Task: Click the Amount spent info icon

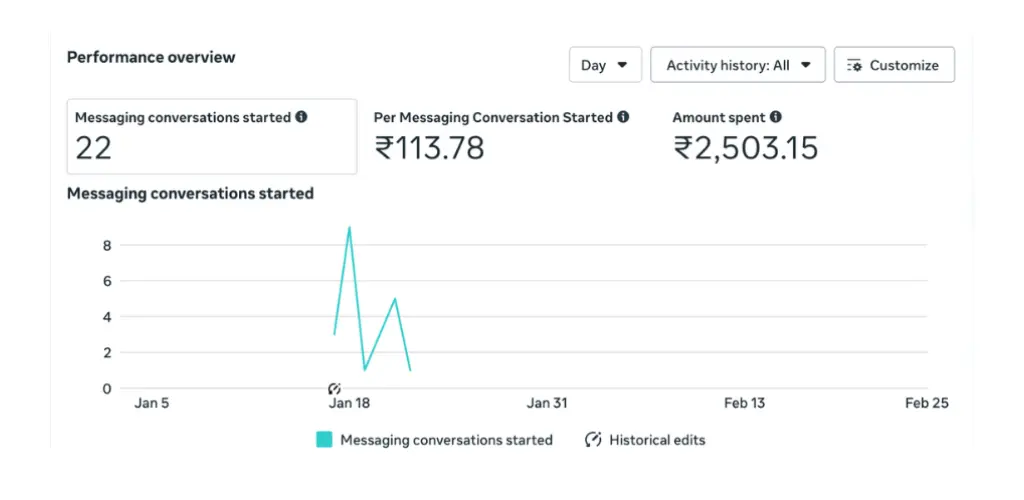Action: [776, 117]
